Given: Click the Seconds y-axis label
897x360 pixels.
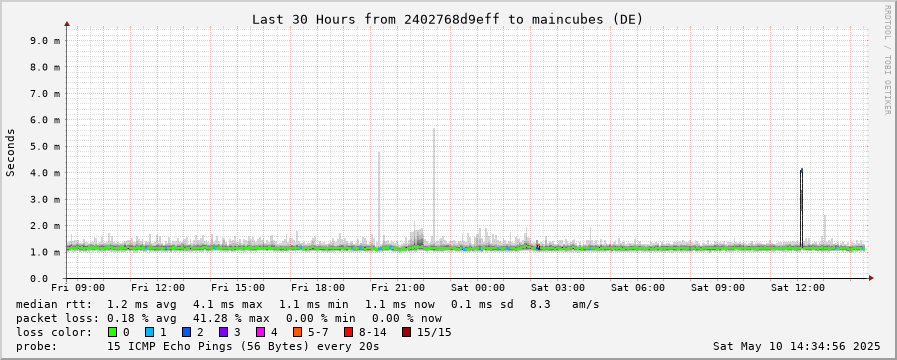Looking at the screenshot, I should [11, 152].
